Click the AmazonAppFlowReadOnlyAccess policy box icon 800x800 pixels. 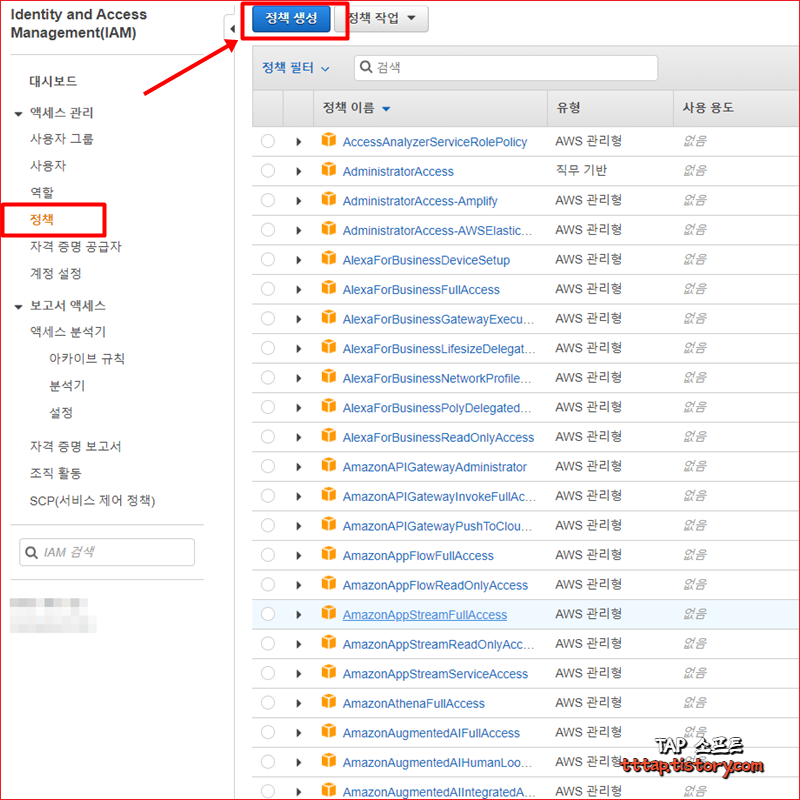point(329,583)
